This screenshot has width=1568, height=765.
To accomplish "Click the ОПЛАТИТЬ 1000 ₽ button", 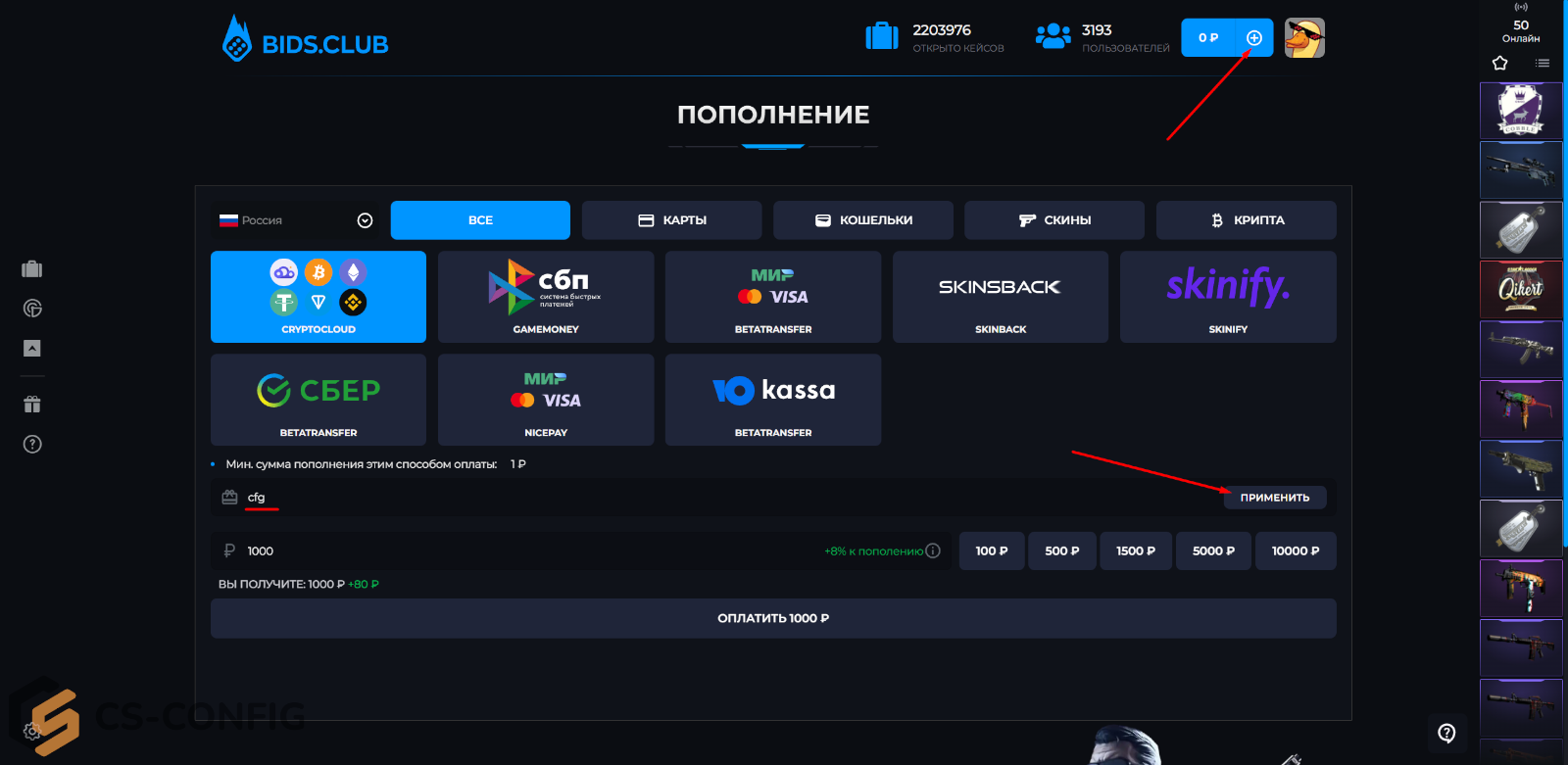I will (773, 618).
